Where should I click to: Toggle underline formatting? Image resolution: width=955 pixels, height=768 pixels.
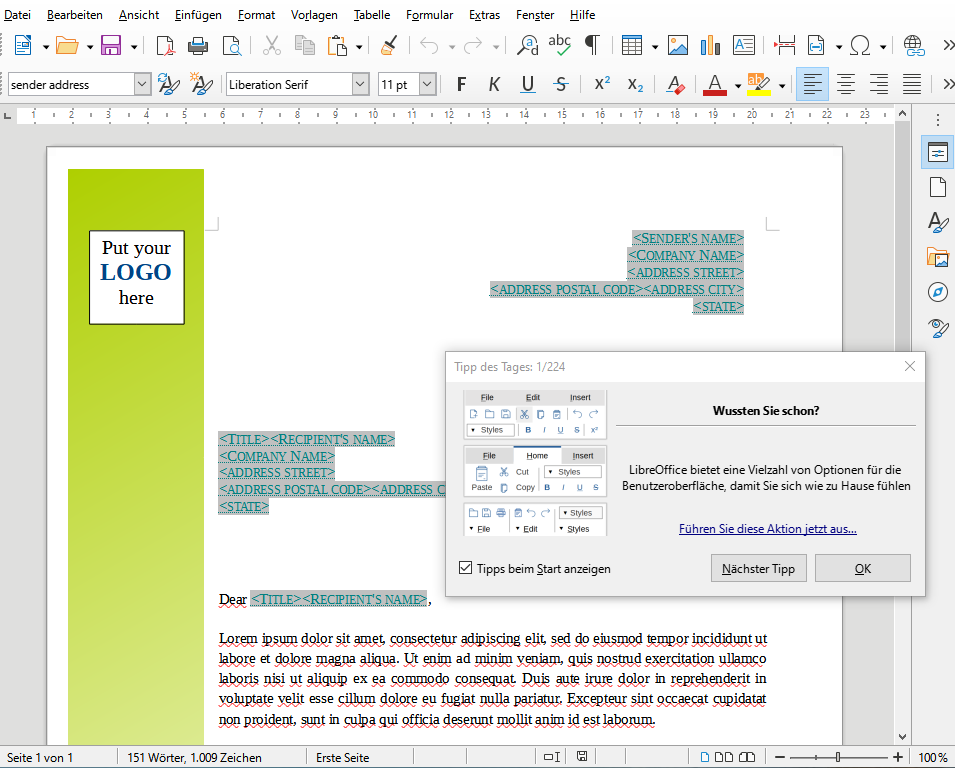click(528, 85)
